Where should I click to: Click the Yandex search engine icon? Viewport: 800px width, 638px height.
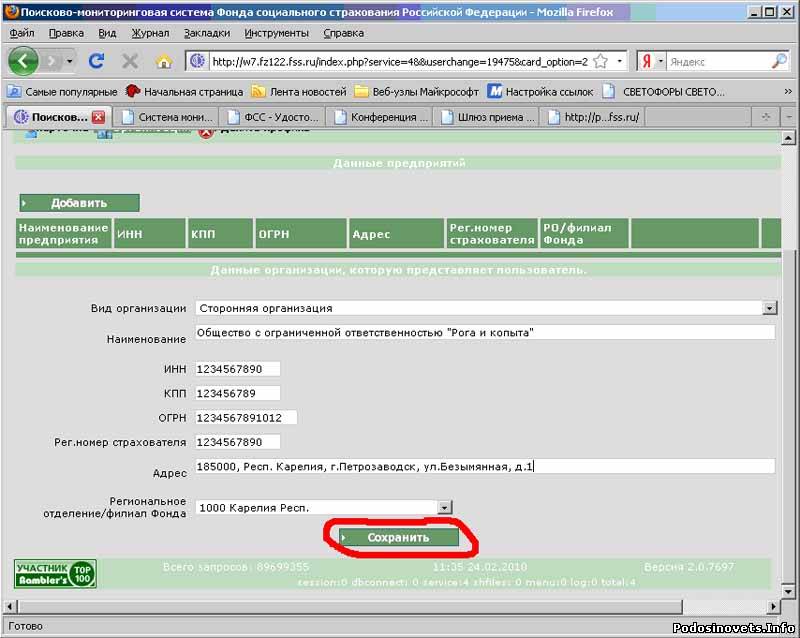click(x=646, y=62)
